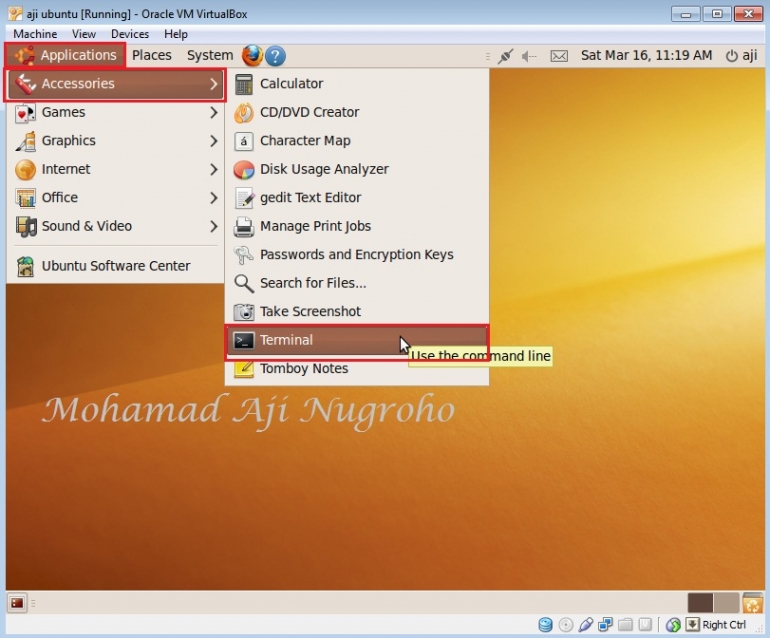
Task: Click the Tomboy Notes notepad icon
Action: click(x=244, y=368)
